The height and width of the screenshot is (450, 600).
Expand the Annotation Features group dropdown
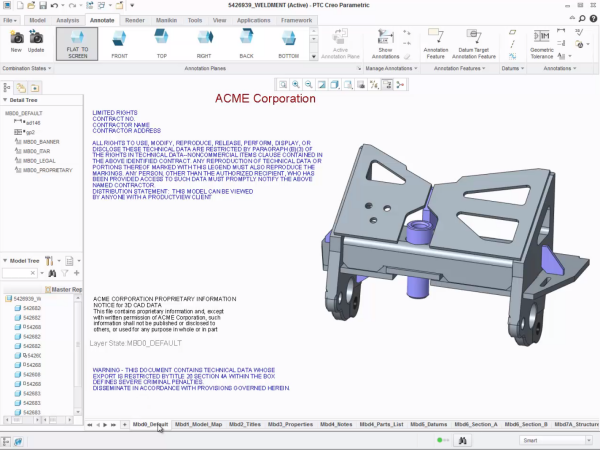click(459, 68)
